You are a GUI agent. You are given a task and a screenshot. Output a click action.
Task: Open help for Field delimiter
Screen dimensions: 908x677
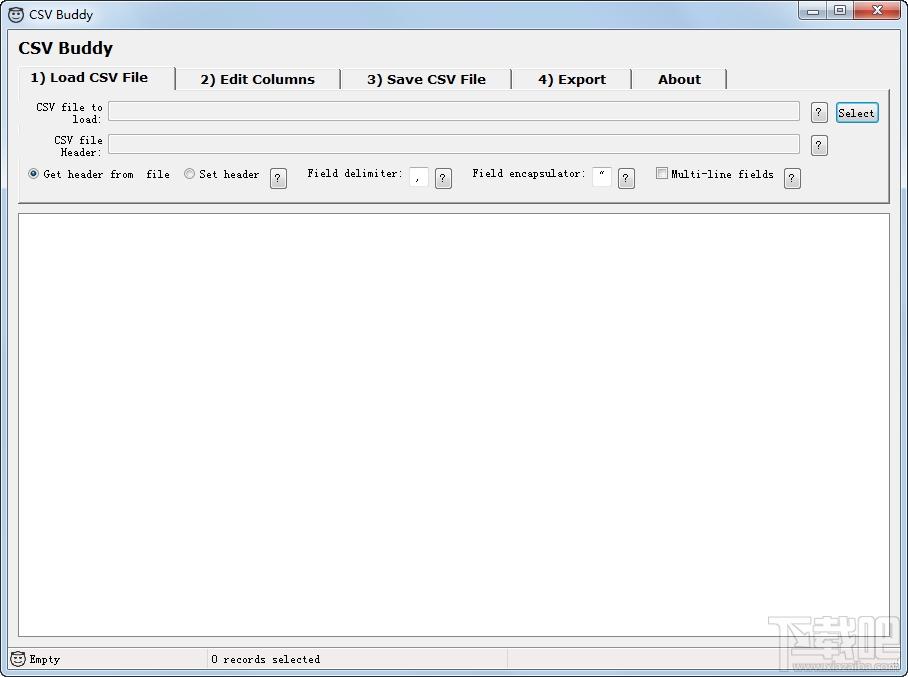tap(443, 178)
